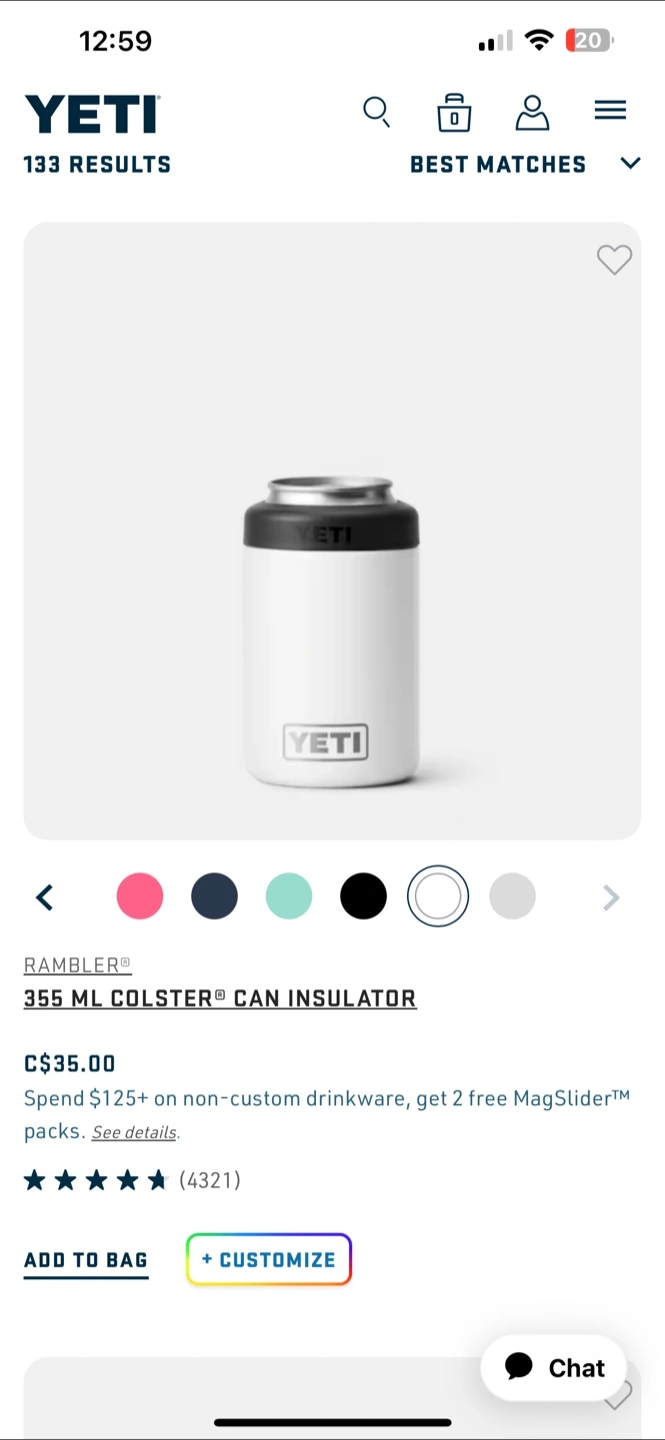The image size is (665, 1440).
Task: Open the shopping bag icon
Action: click(454, 113)
